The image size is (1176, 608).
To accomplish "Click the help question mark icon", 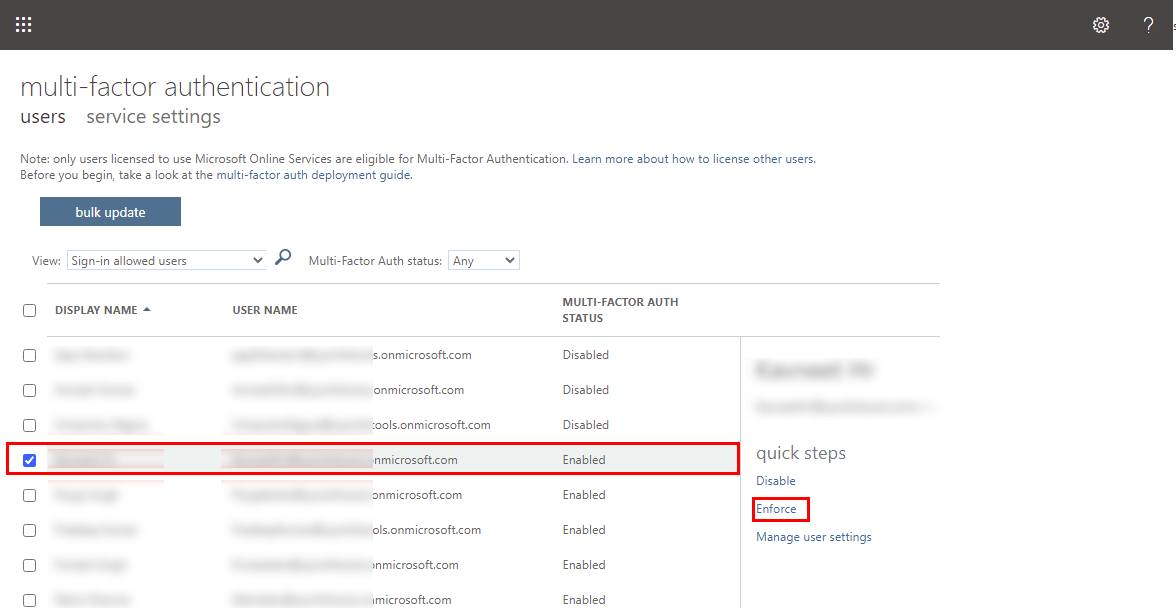I will [x=1148, y=25].
